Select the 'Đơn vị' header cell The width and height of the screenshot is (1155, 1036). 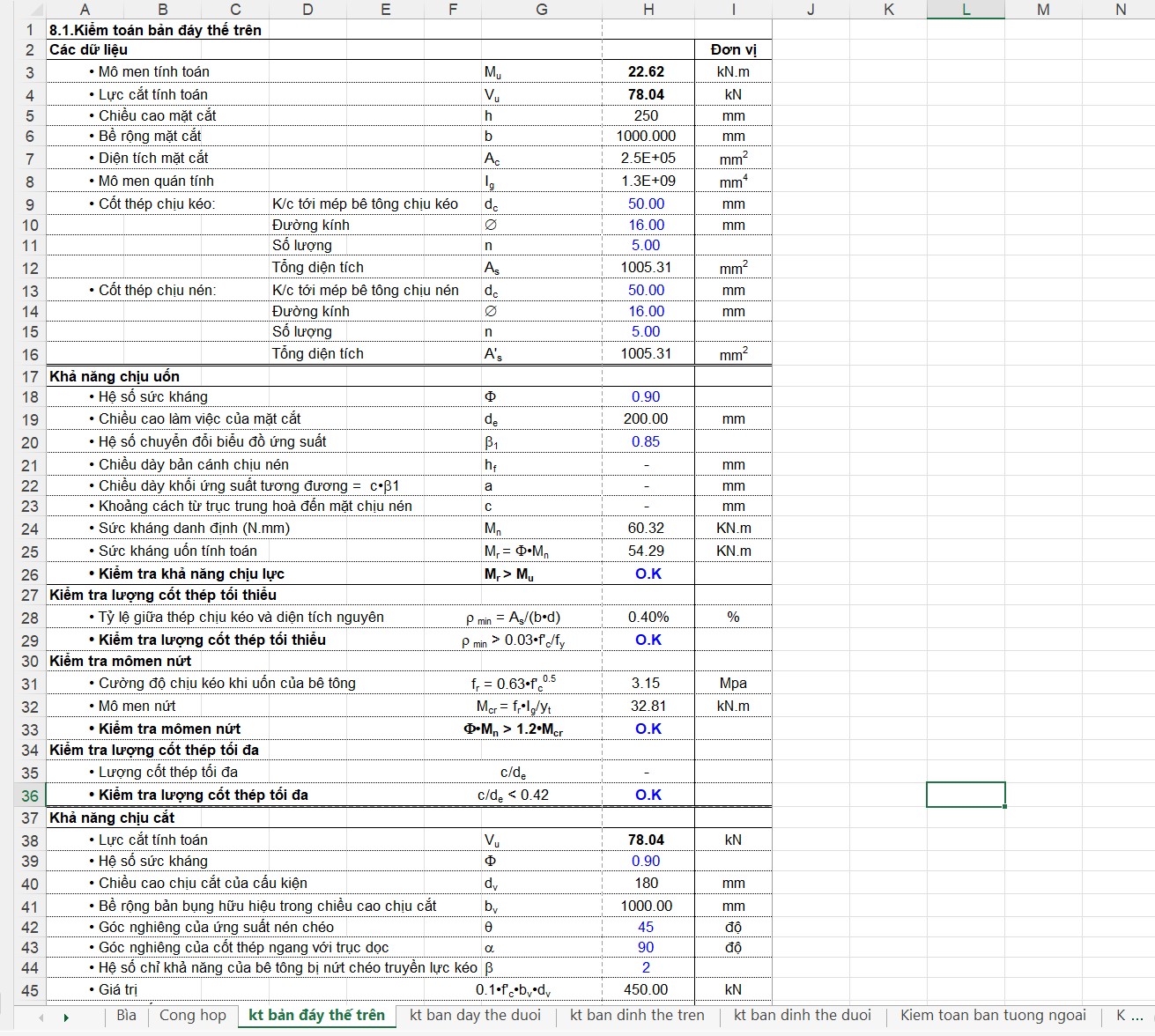pos(733,49)
